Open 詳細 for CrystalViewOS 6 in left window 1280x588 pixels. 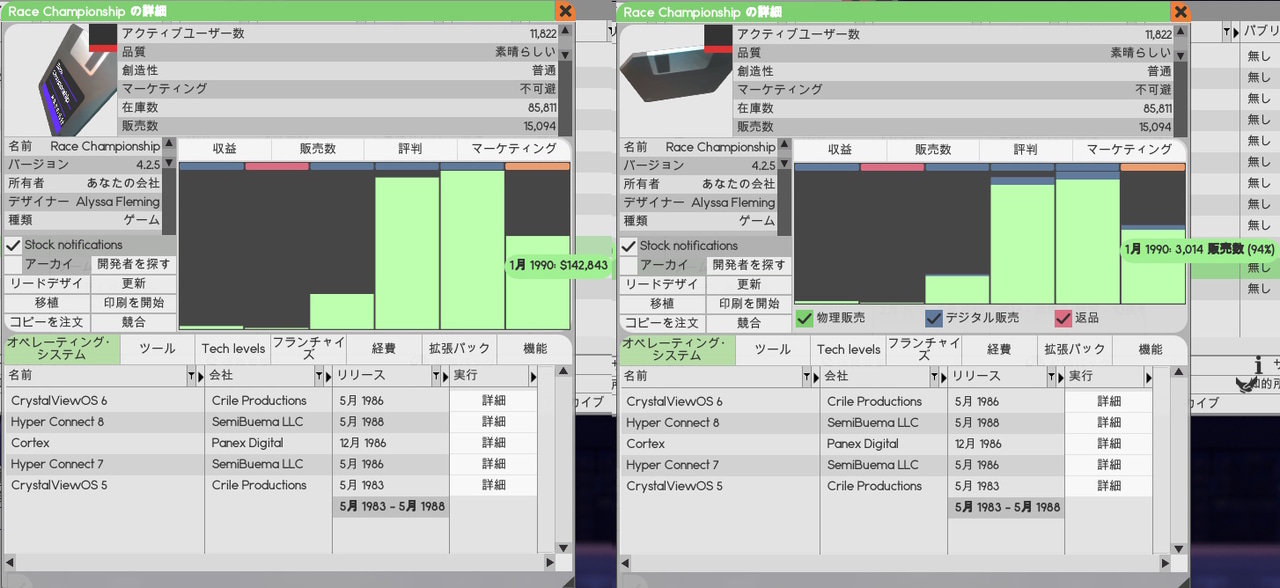[x=493, y=401]
